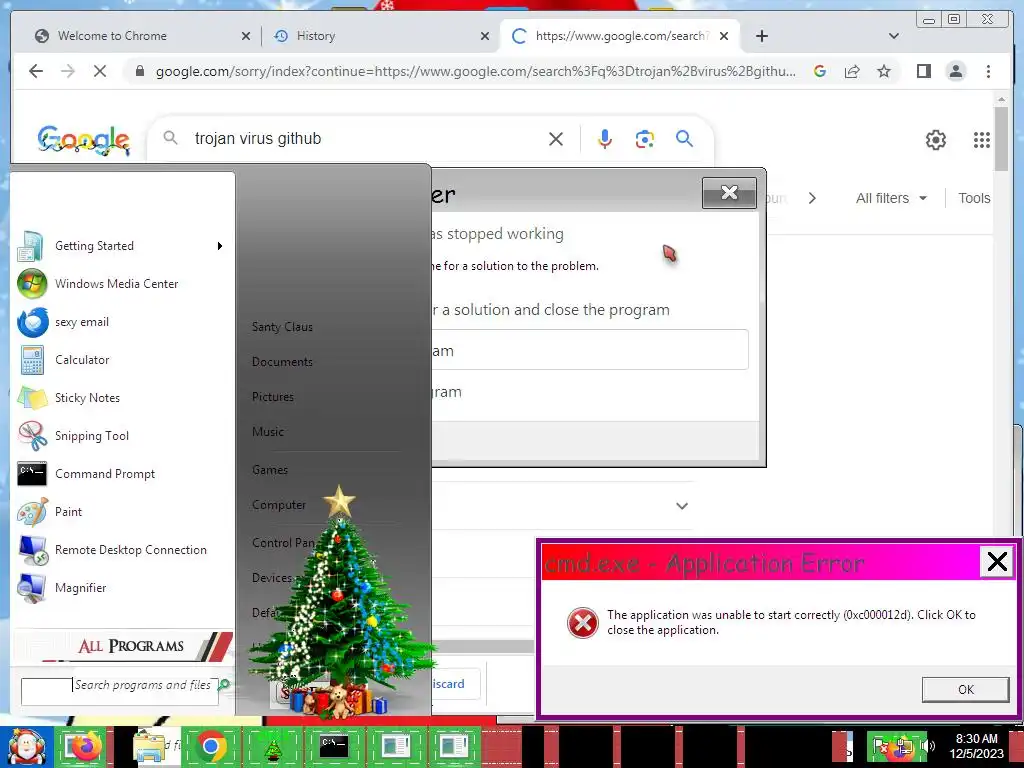Launch Magnifier from Start menu
The height and width of the screenshot is (768, 1024).
[80, 588]
